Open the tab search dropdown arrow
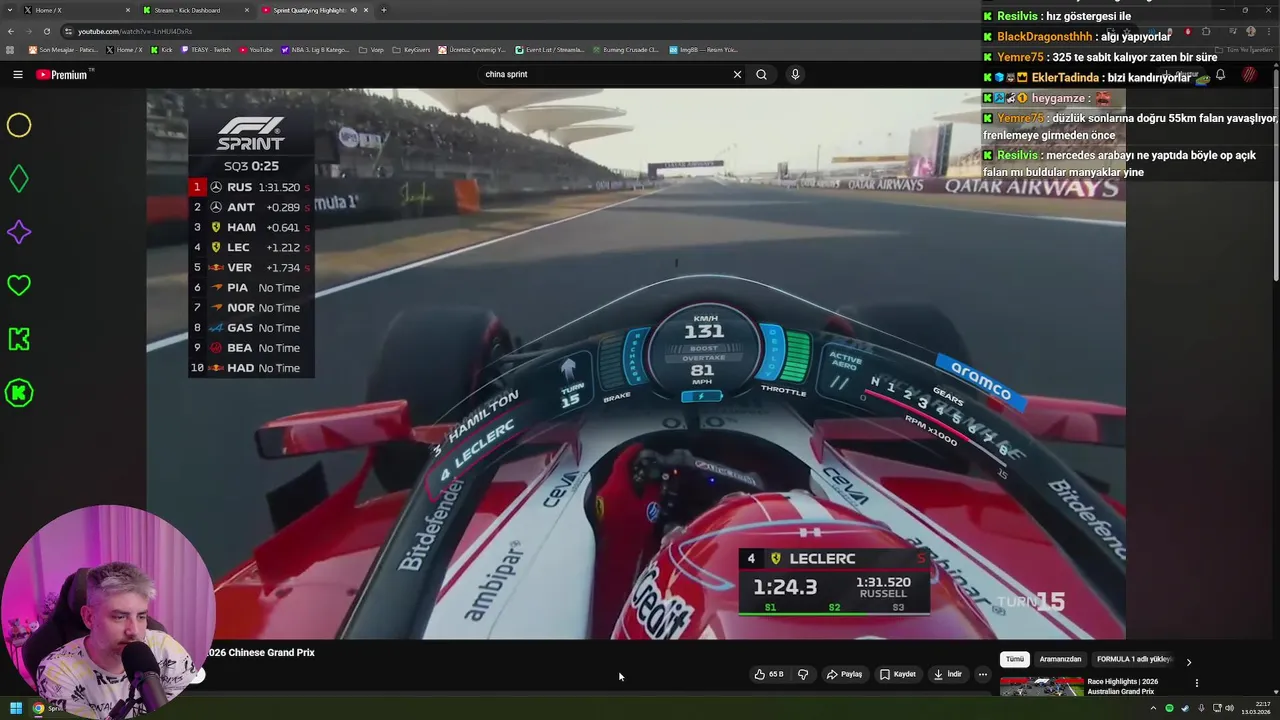This screenshot has width=1280, height=720. point(9,10)
